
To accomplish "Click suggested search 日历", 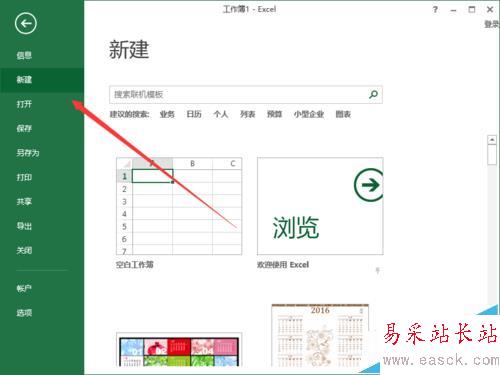I will coord(194,114).
